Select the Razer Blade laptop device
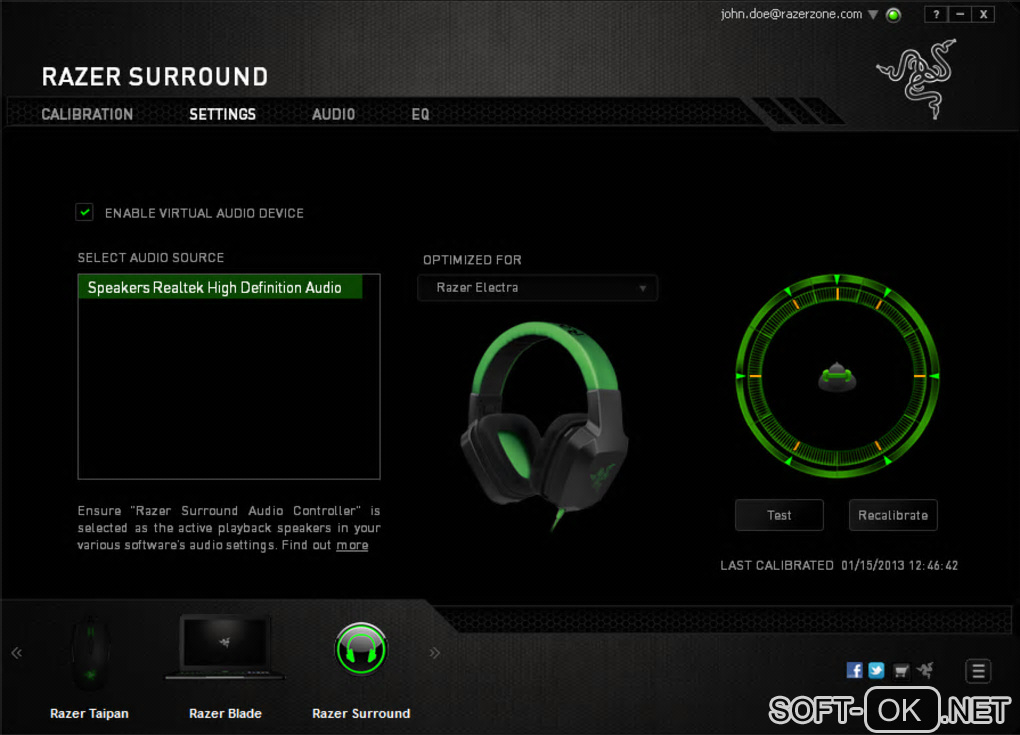 [x=225, y=648]
